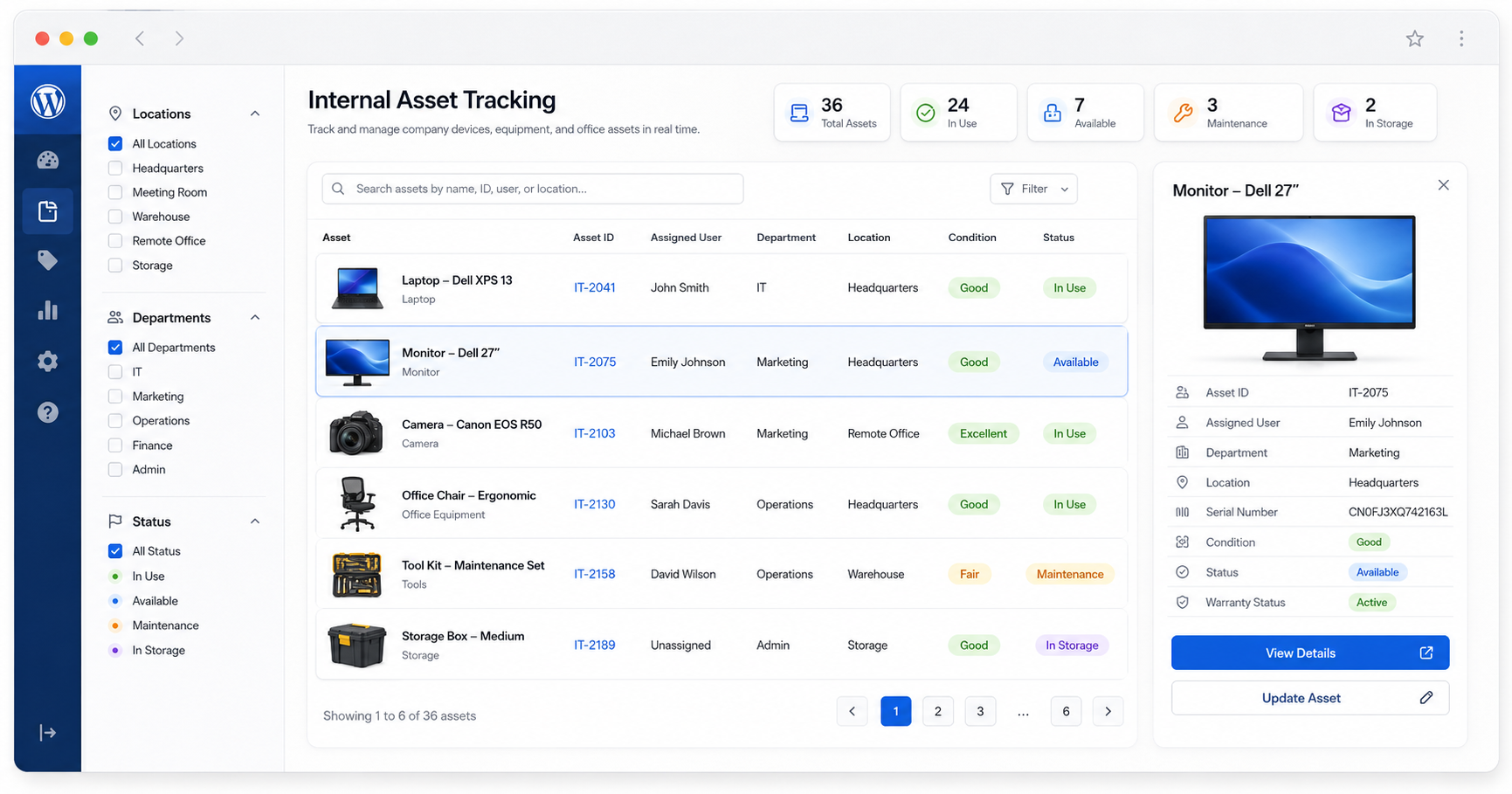Screen dimensions: 1512x794
Task: Open the browser three-dot menu
Action: [x=1460, y=38]
